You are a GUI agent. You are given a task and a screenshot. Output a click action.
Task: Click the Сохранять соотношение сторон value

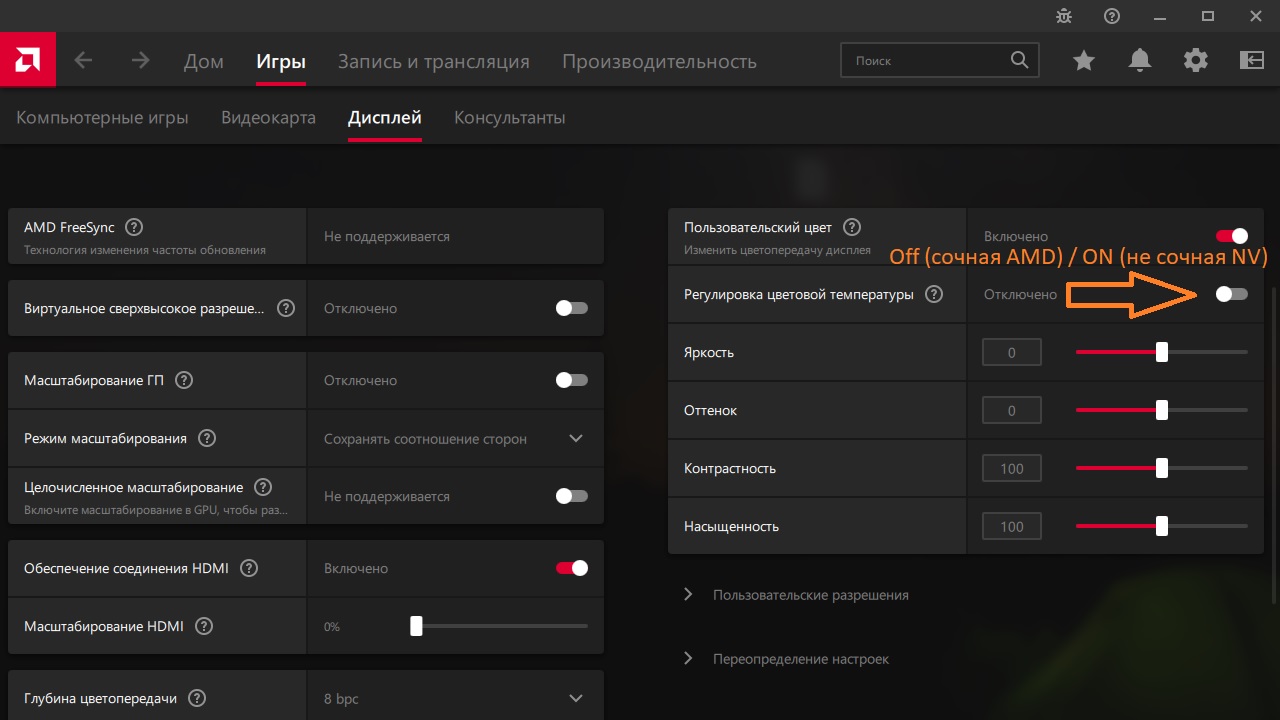[425, 439]
